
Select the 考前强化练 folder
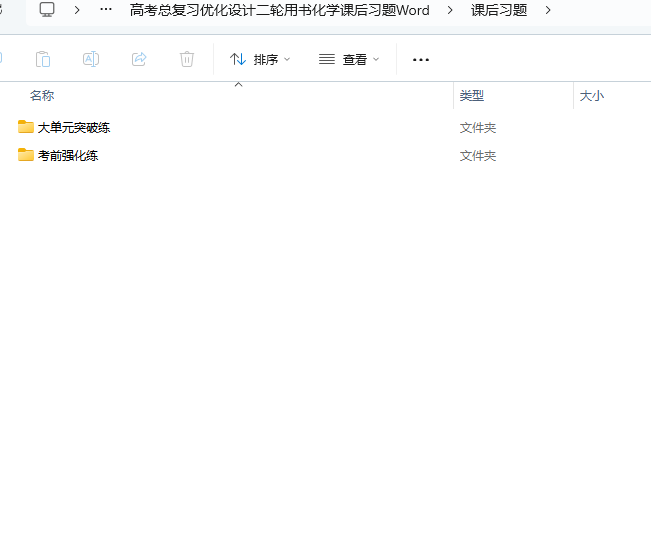(x=67, y=156)
